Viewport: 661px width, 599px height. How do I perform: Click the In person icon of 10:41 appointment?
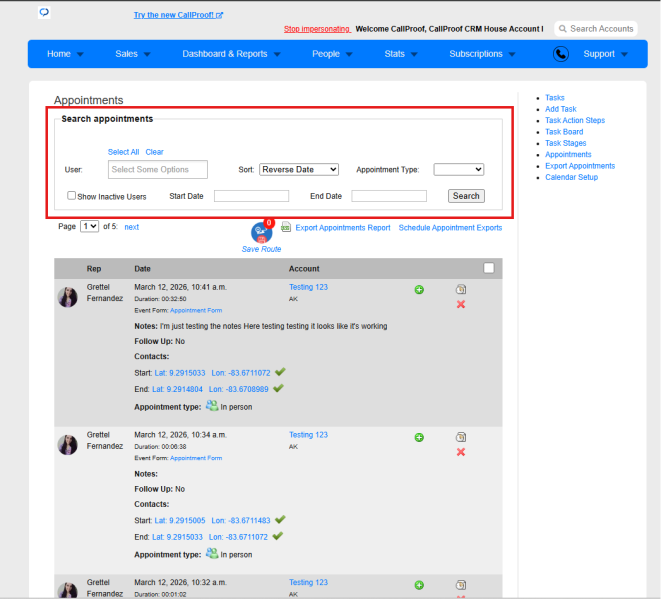212,406
